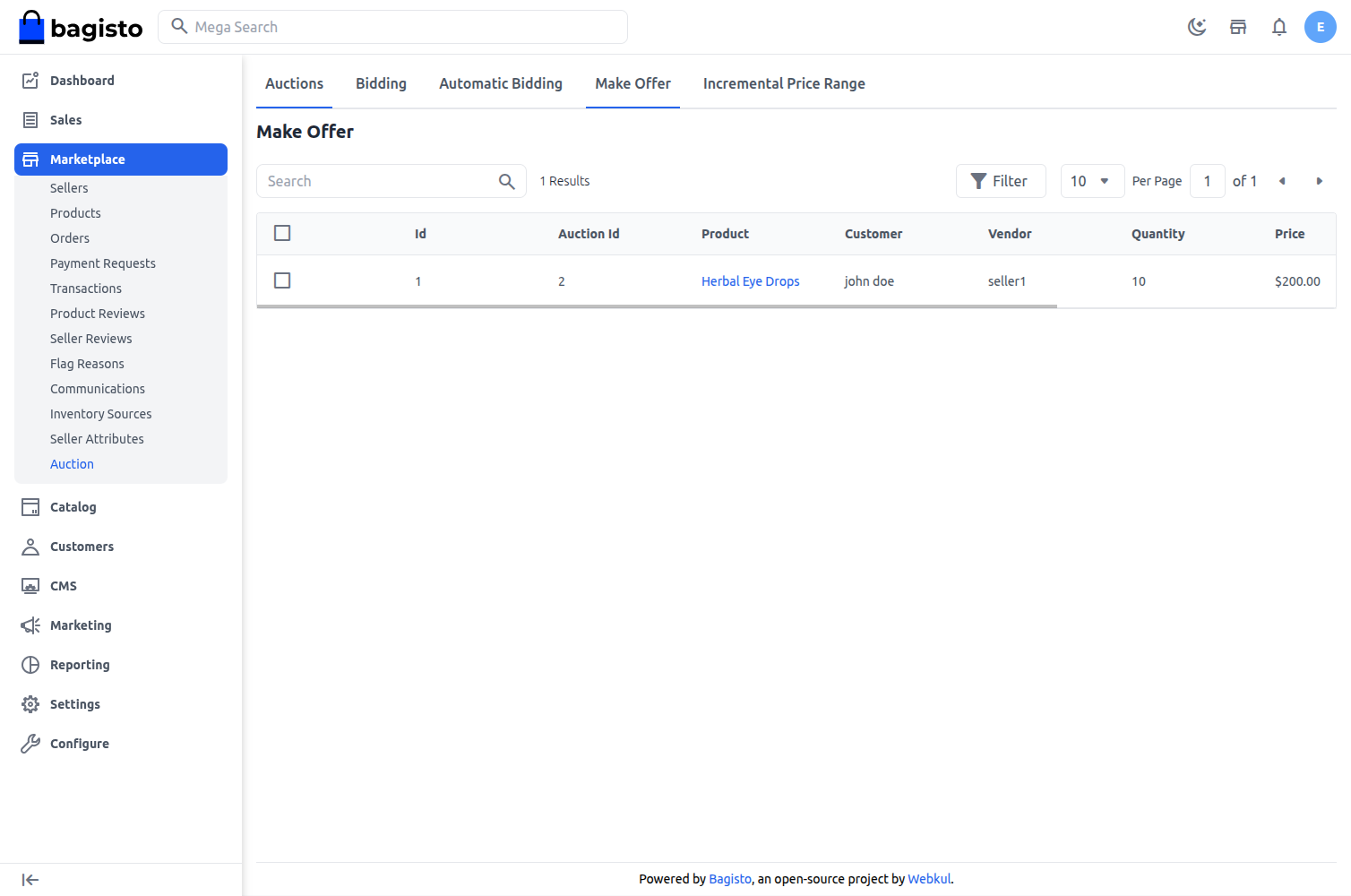This screenshot has height=896, width=1351.
Task: Open the Herbal Eye Drops product link
Action: (750, 281)
